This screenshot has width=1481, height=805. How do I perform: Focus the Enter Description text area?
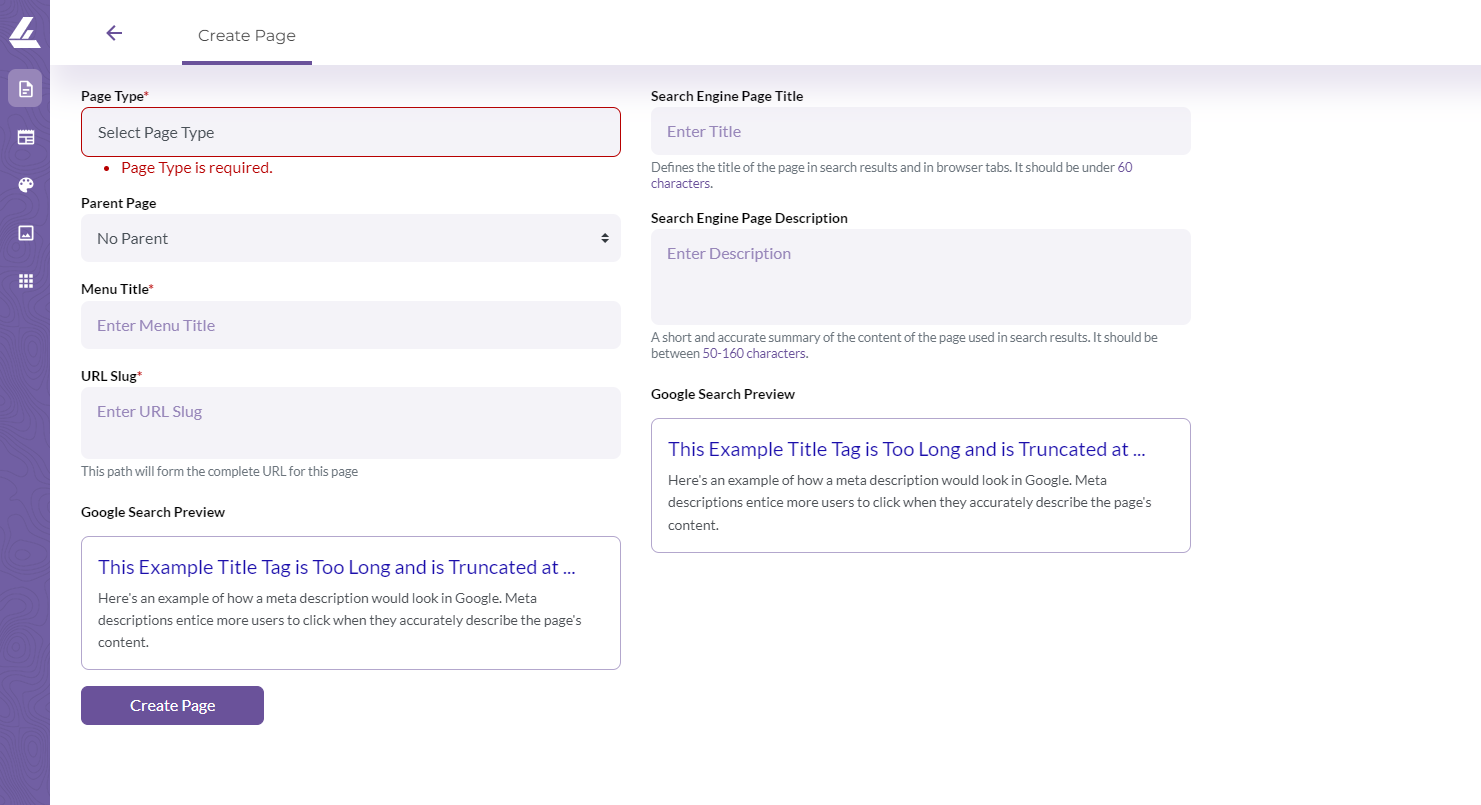921,277
